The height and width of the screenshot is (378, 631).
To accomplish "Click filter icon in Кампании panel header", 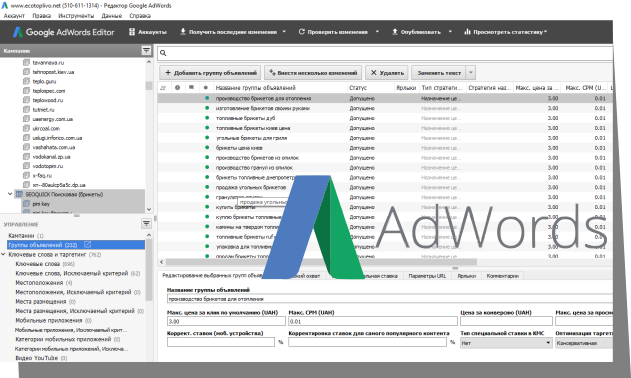I will click(146, 51).
